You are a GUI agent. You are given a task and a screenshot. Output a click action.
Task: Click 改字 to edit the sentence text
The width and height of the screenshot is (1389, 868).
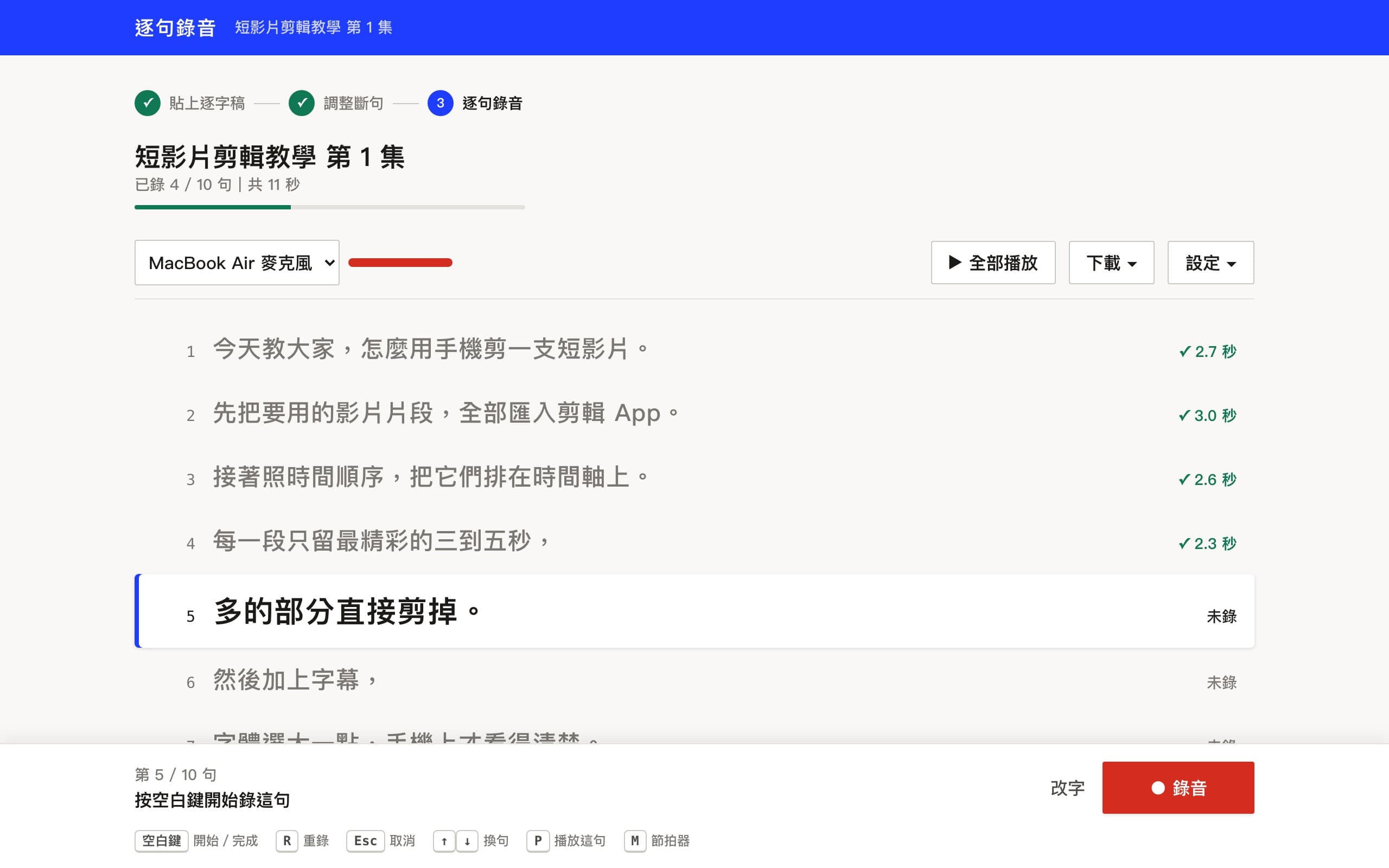[x=1068, y=788]
